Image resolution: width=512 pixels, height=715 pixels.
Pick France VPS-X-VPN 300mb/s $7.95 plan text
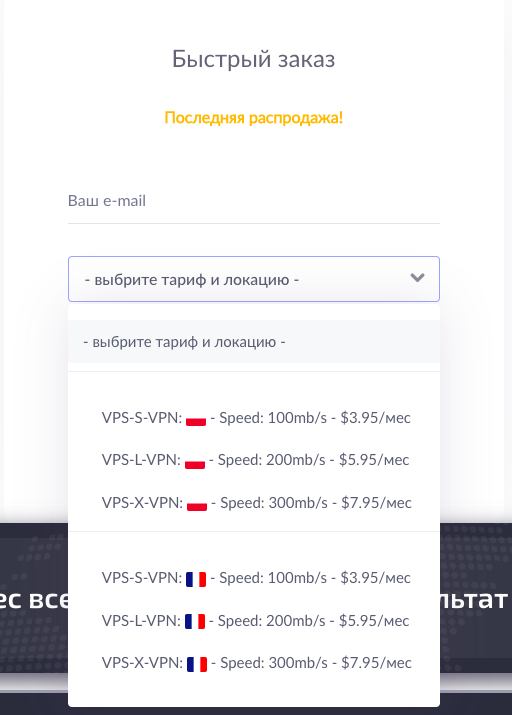pyautogui.click(x=257, y=663)
